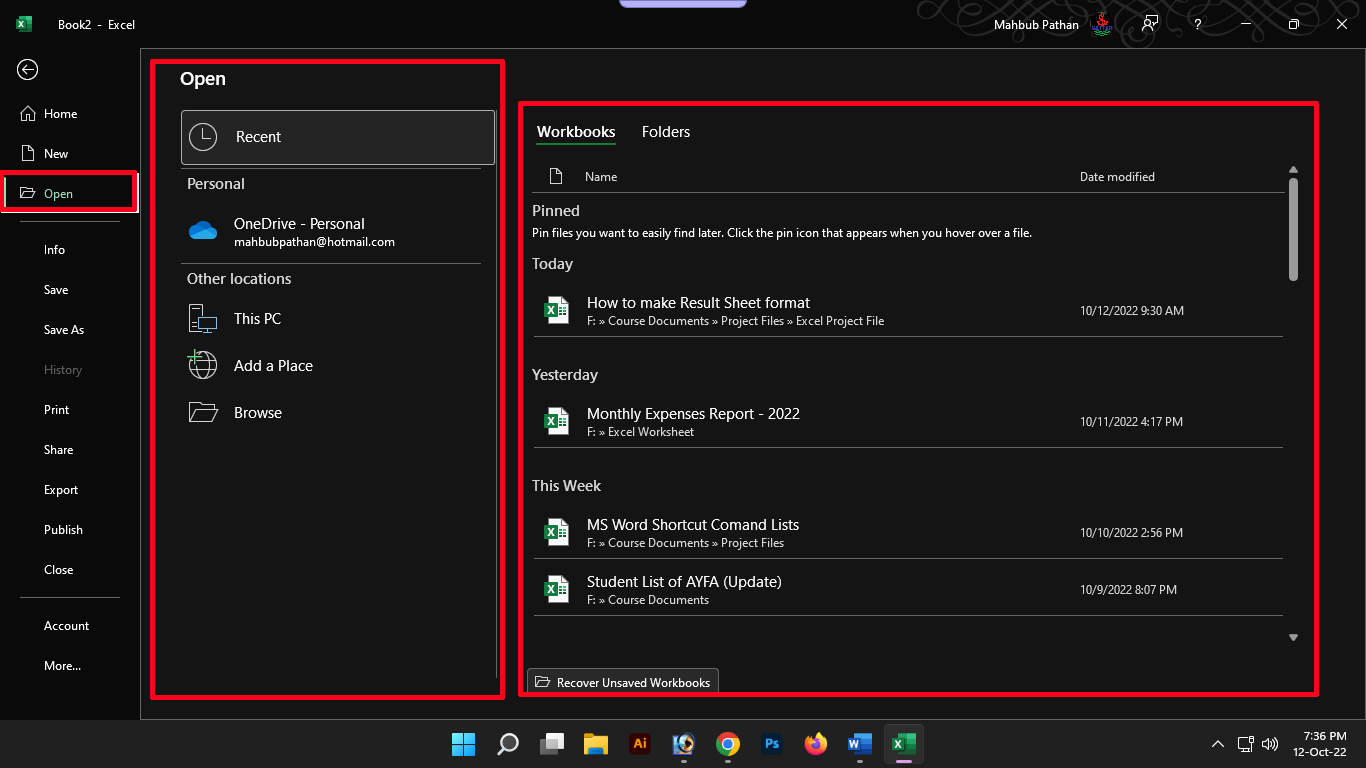Click the file list scrollbar thumb
Image resolution: width=1366 pixels, height=768 pixels.
(x=1293, y=229)
